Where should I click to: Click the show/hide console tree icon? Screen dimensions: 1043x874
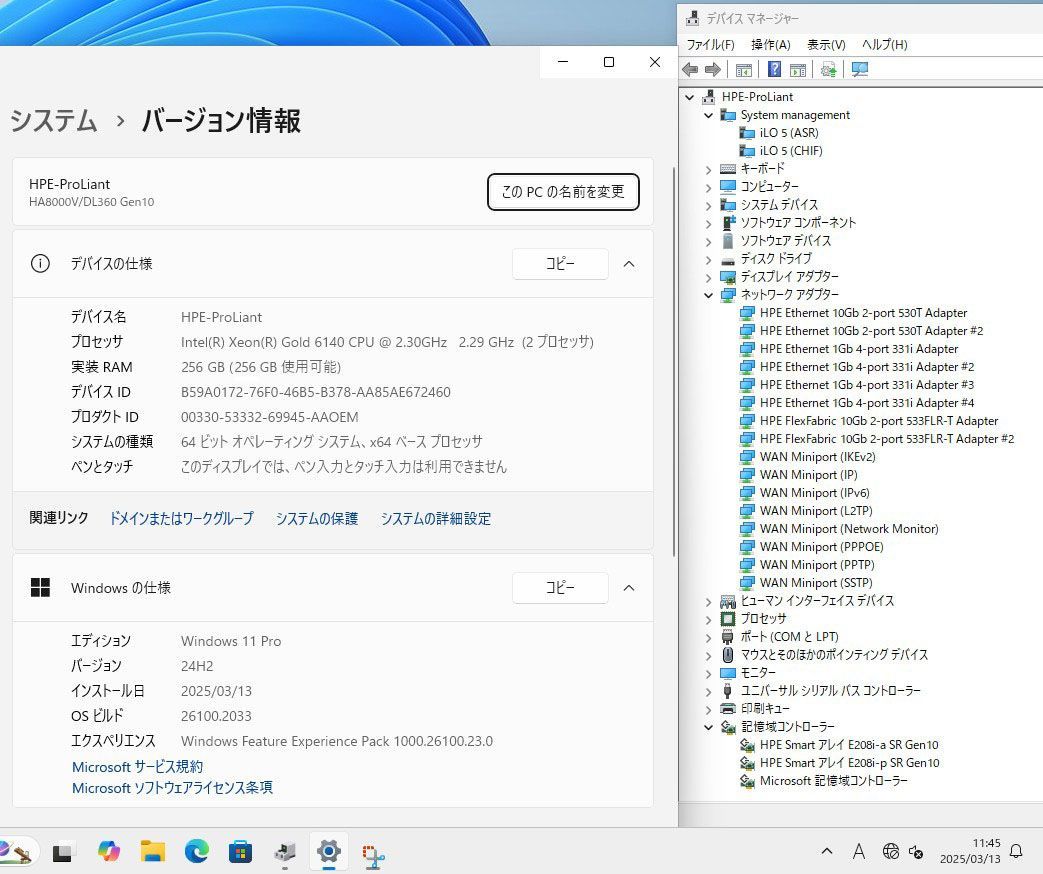tap(744, 69)
